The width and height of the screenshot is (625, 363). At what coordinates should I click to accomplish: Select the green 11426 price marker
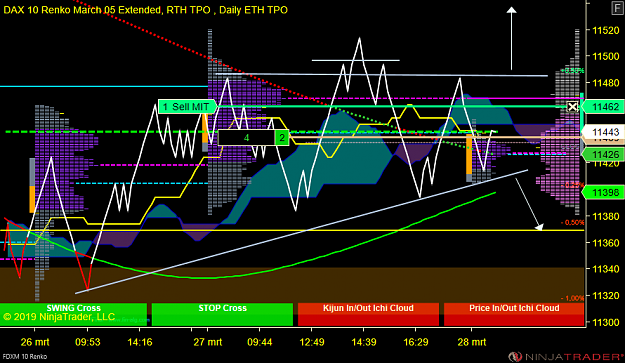603,155
